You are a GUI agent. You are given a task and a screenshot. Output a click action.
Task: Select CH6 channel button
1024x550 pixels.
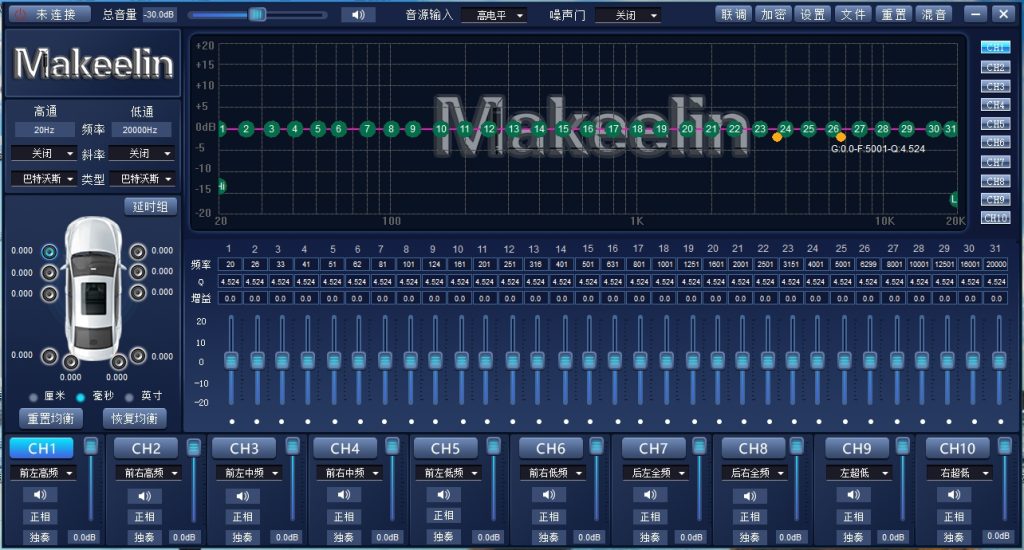click(550, 449)
